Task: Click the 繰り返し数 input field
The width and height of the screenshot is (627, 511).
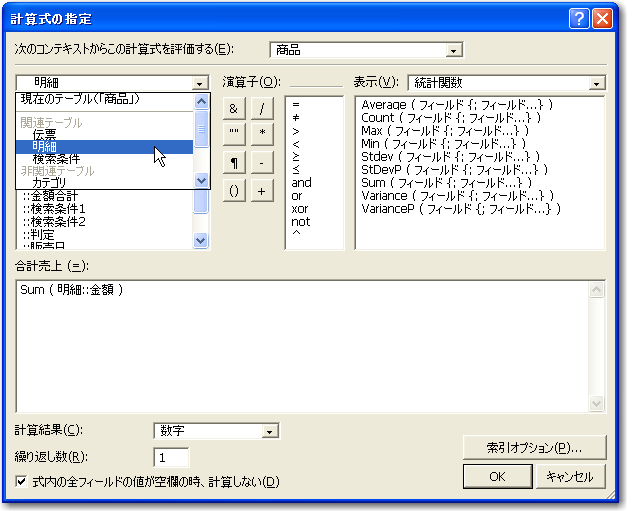Action: click(172, 457)
